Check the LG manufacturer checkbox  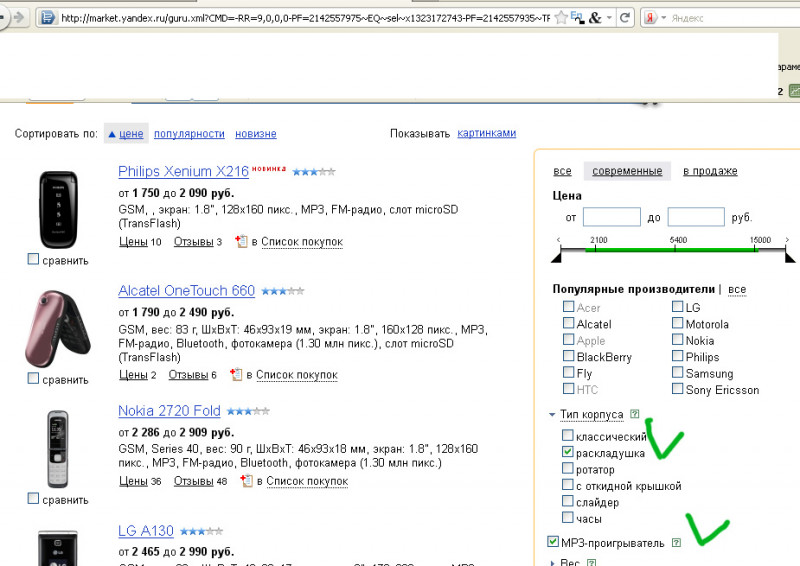click(x=678, y=306)
